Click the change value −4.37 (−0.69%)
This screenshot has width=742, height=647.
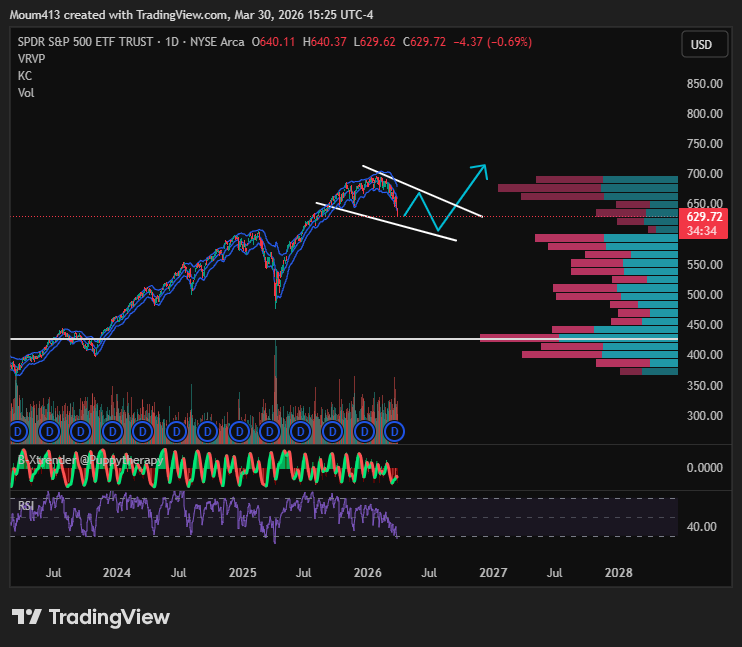pos(493,42)
